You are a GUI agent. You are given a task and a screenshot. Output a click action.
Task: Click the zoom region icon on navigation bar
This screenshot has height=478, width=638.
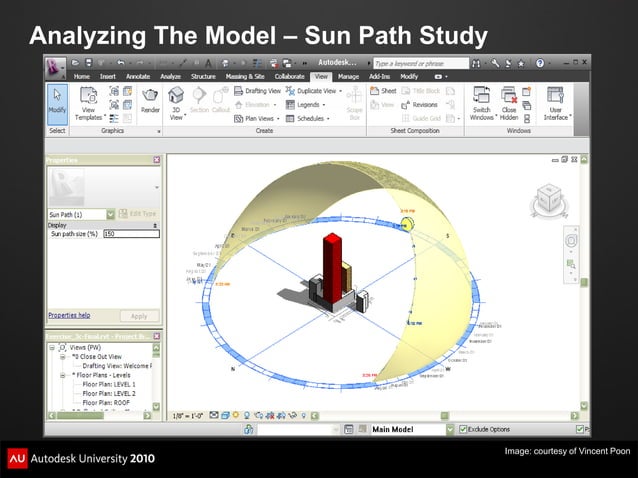pos(571,264)
